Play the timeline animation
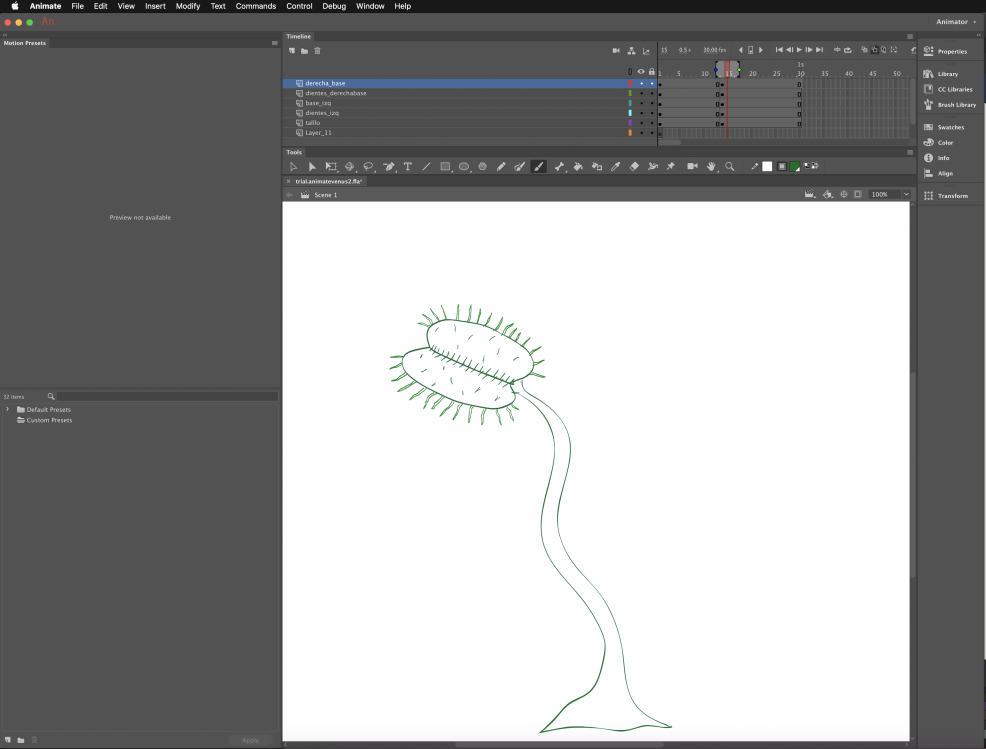This screenshot has width=986, height=749. click(x=799, y=50)
